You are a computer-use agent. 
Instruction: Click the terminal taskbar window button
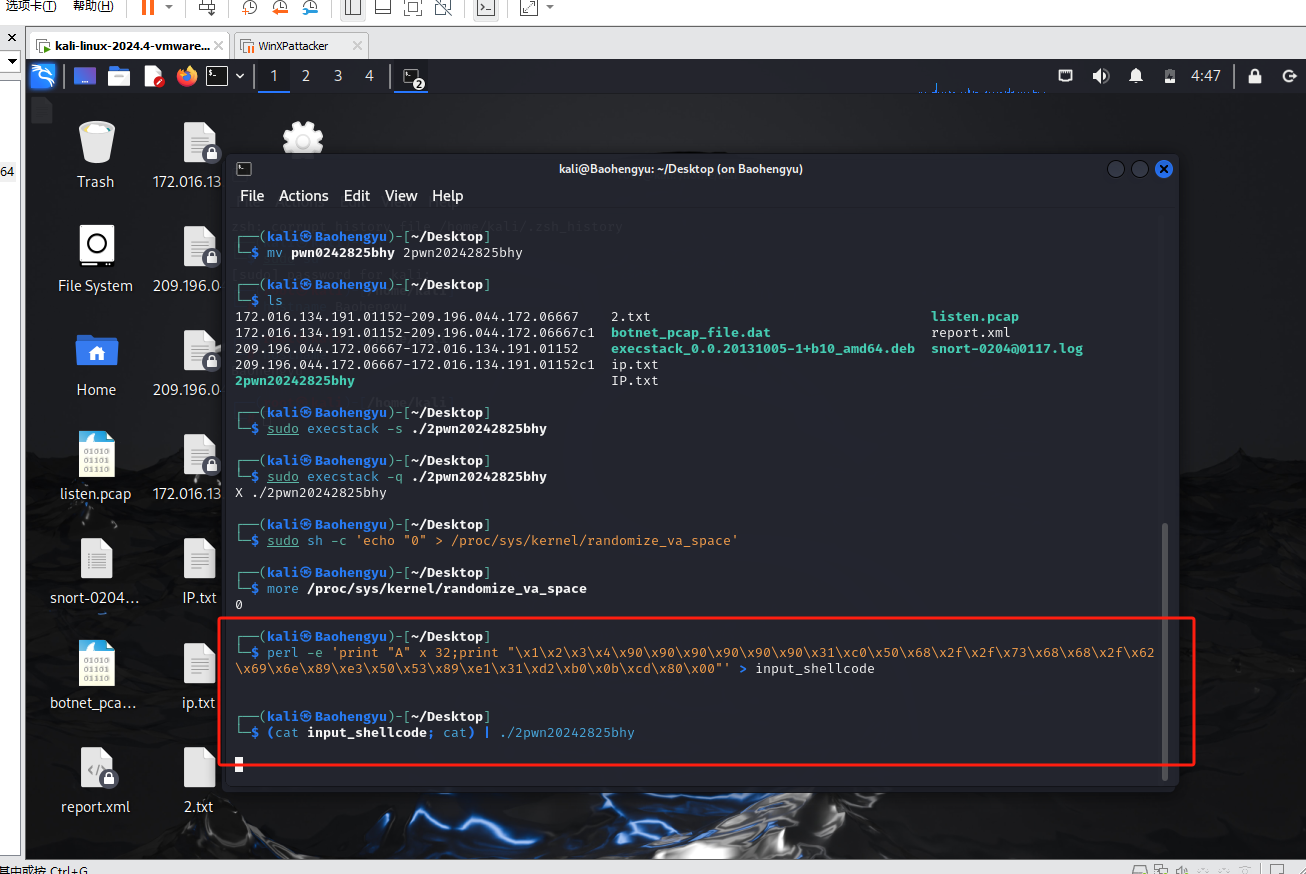pyautogui.click(x=411, y=76)
